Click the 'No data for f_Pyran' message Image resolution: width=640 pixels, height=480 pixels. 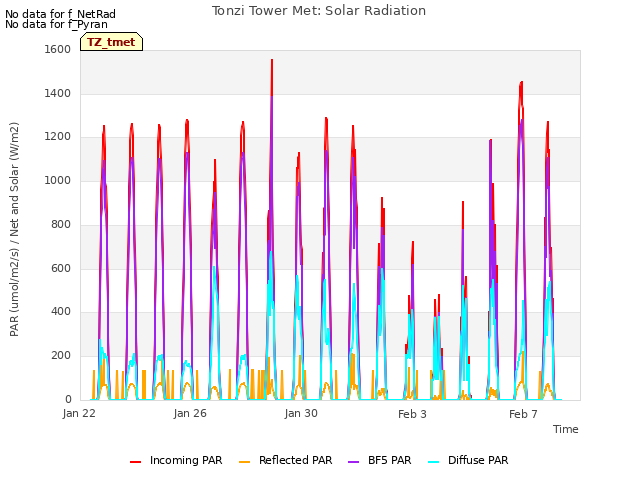(x=56, y=24)
